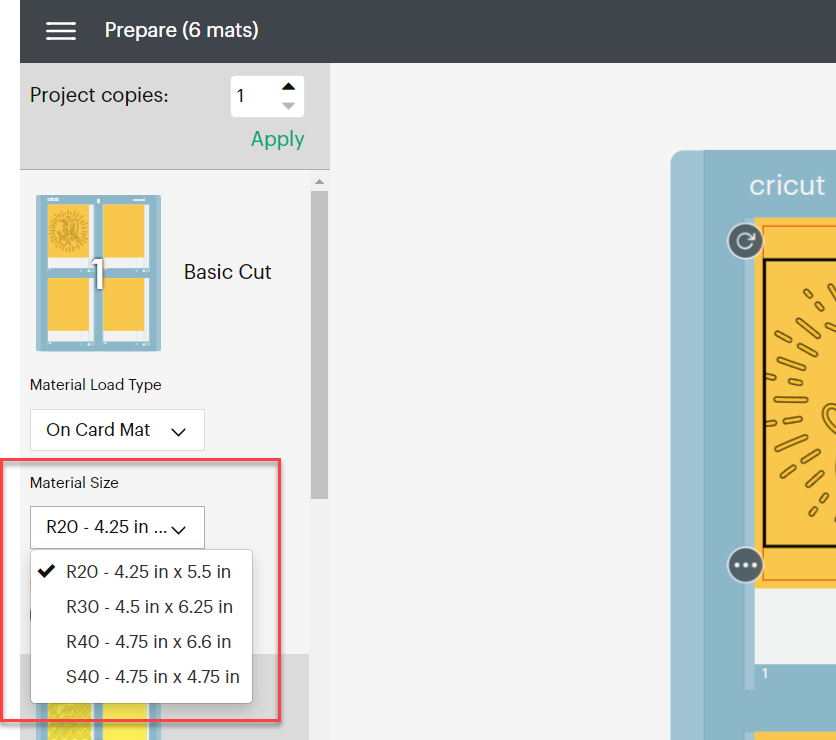Pick R40 - 4.75 in x 6.6 in size
The height and width of the screenshot is (740, 836).
coord(148,642)
